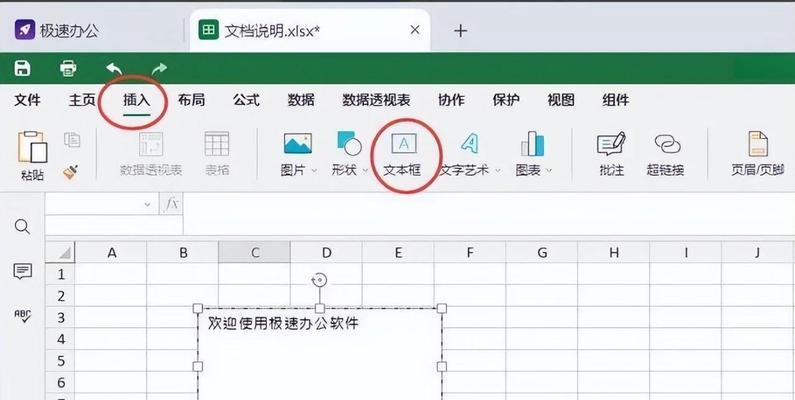Expand the 图片 dropdown arrow

coord(314,170)
